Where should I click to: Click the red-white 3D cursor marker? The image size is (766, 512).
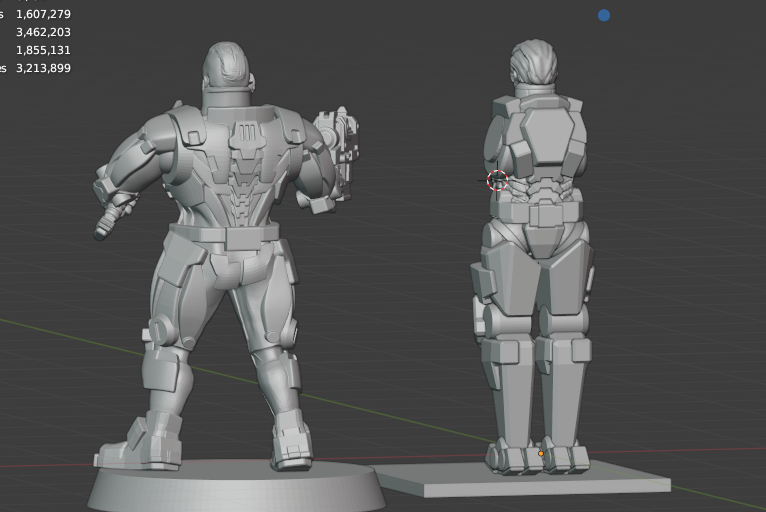(x=497, y=180)
